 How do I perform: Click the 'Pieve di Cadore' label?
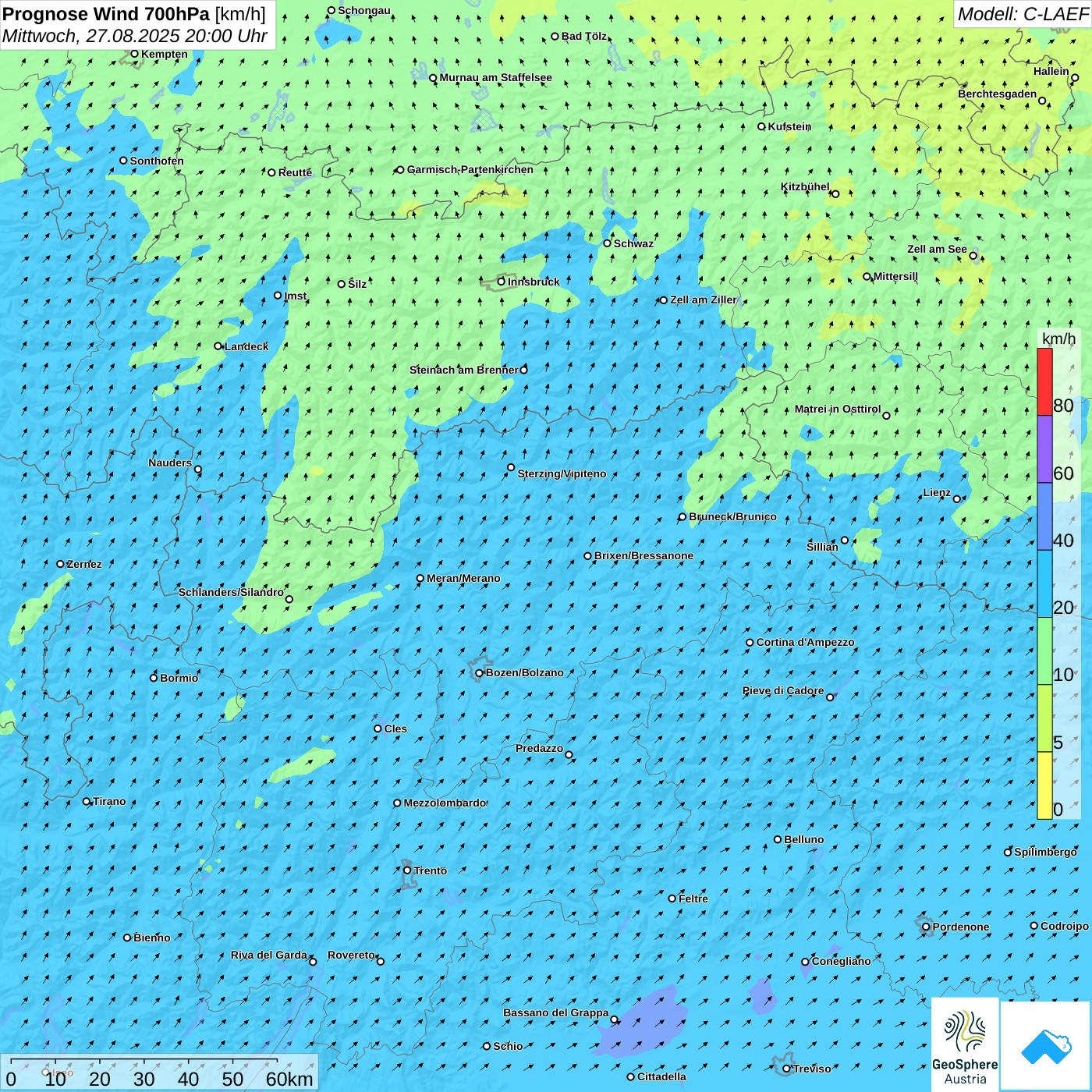pyautogui.click(x=783, y=690)
